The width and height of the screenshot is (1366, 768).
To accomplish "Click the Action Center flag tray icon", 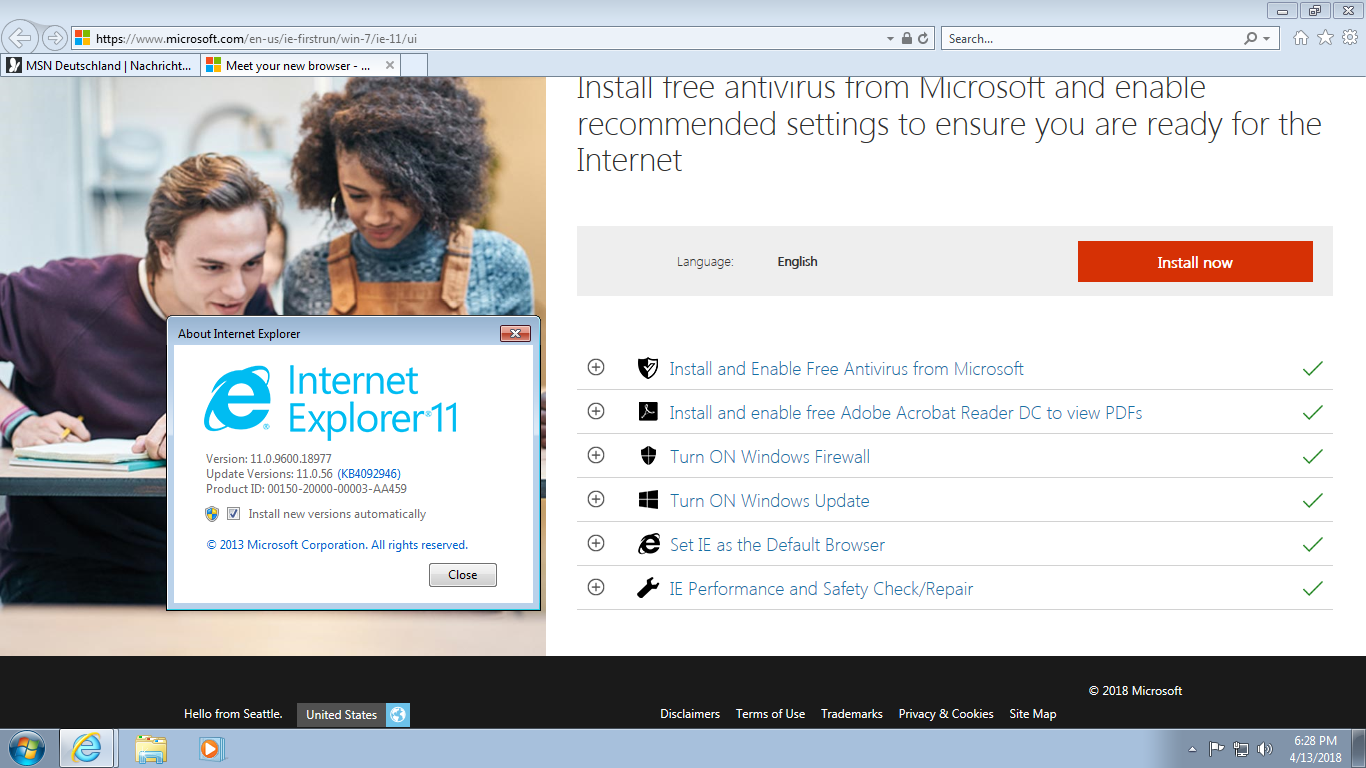I will [x=1217, y=748].
